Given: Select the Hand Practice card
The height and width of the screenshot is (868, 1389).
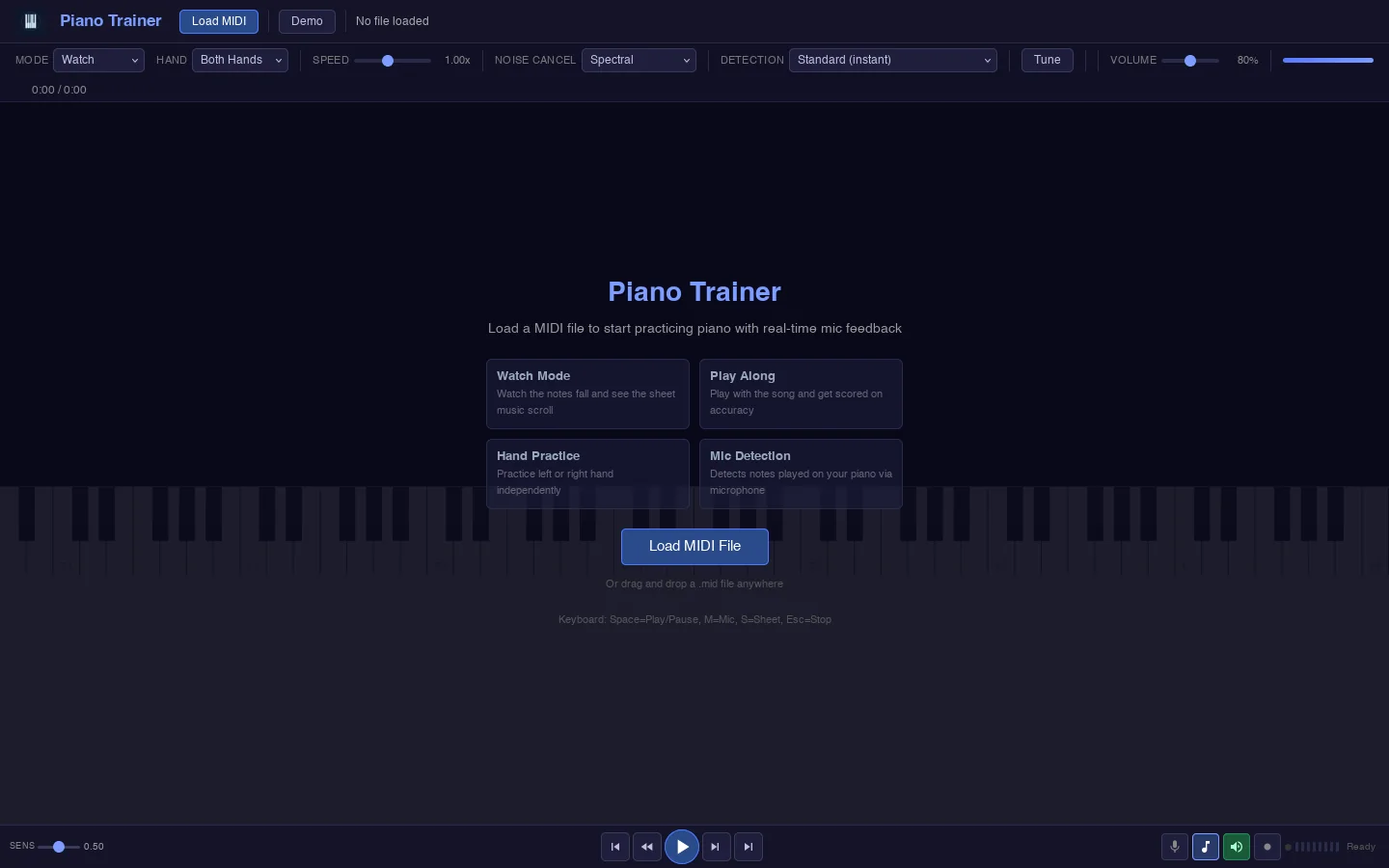Looking at the screenshot, I should click(x=587, y=474).
